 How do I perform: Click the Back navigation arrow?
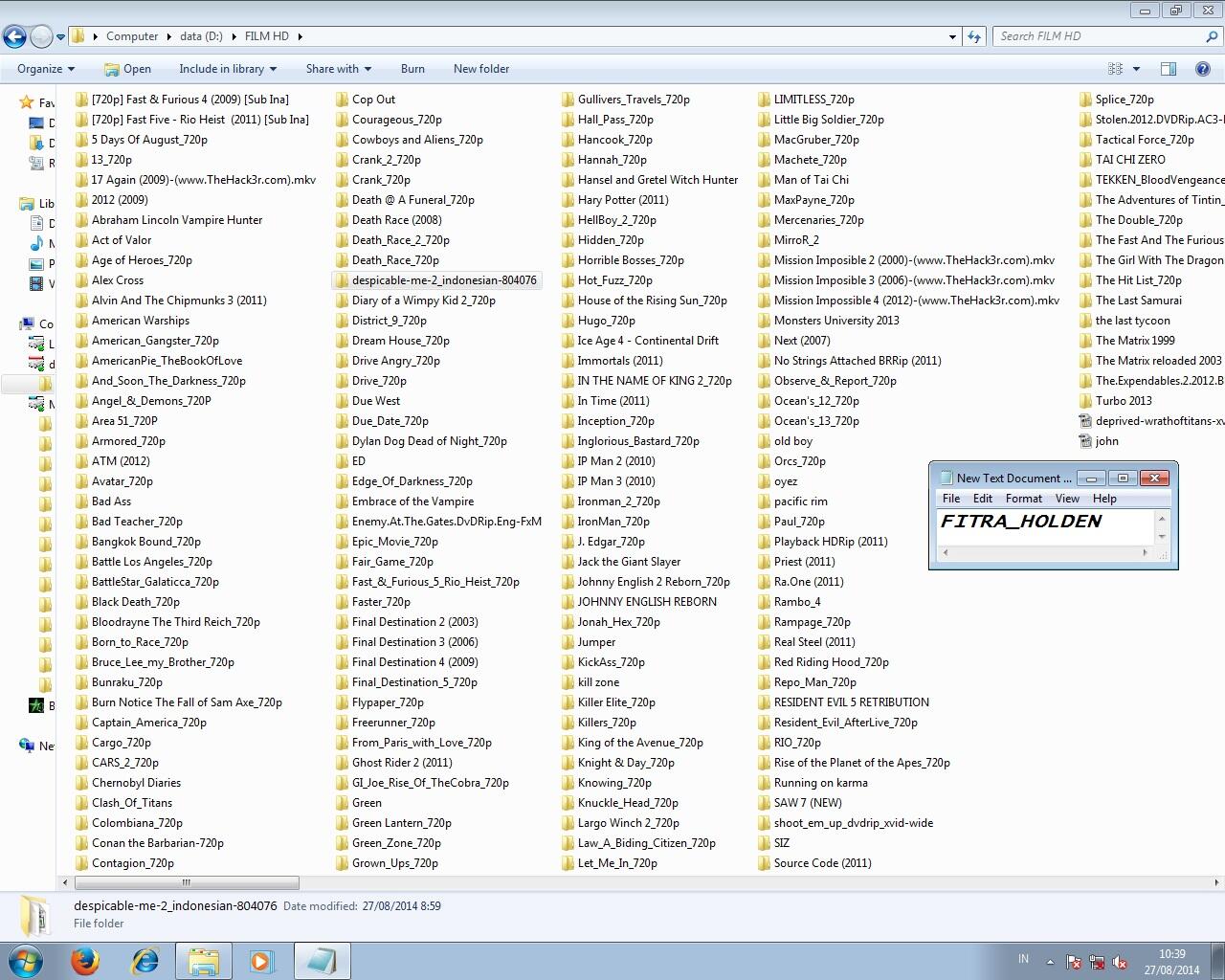click(14, 36)
